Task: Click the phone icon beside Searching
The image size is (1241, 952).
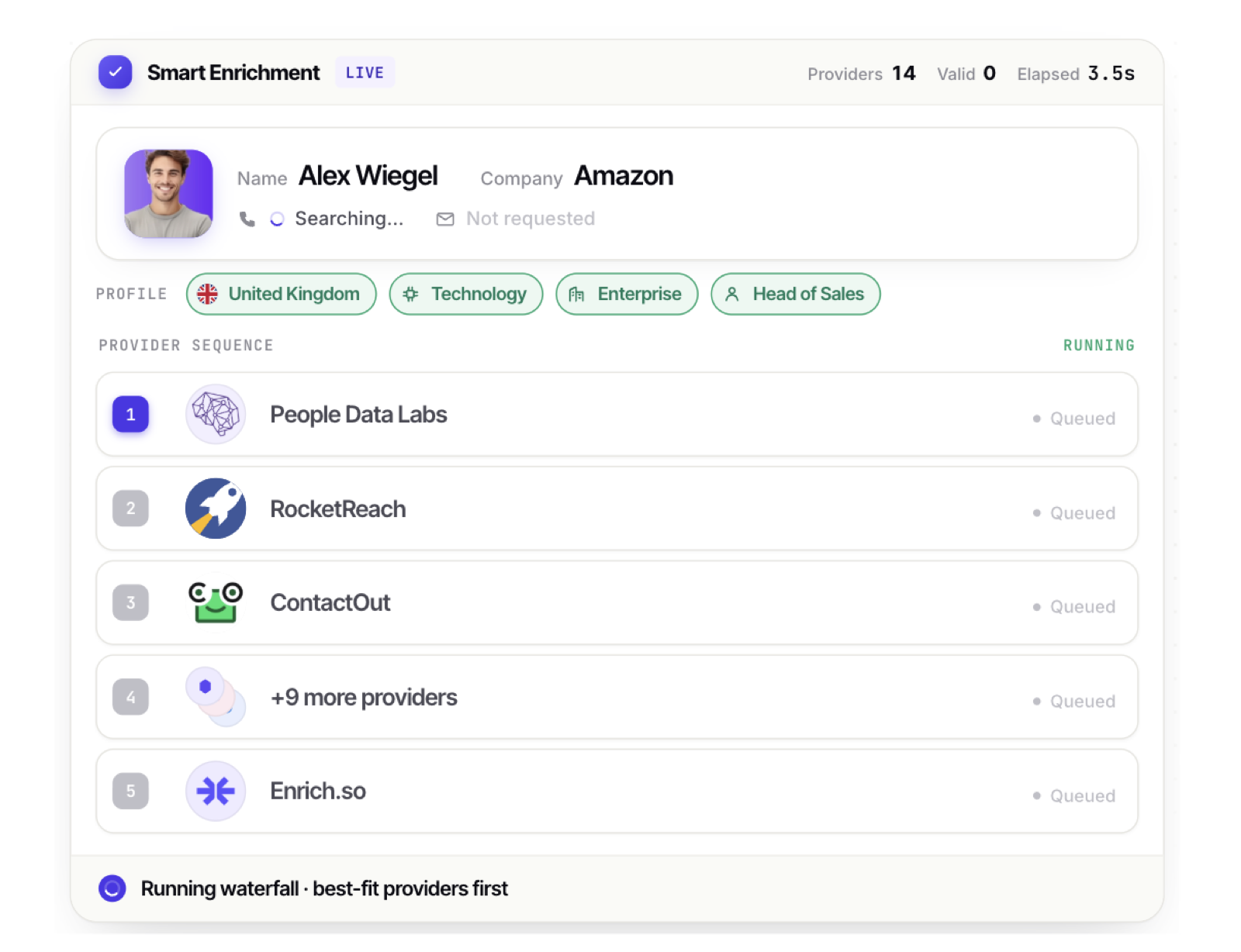Action: tap(247, 219)
